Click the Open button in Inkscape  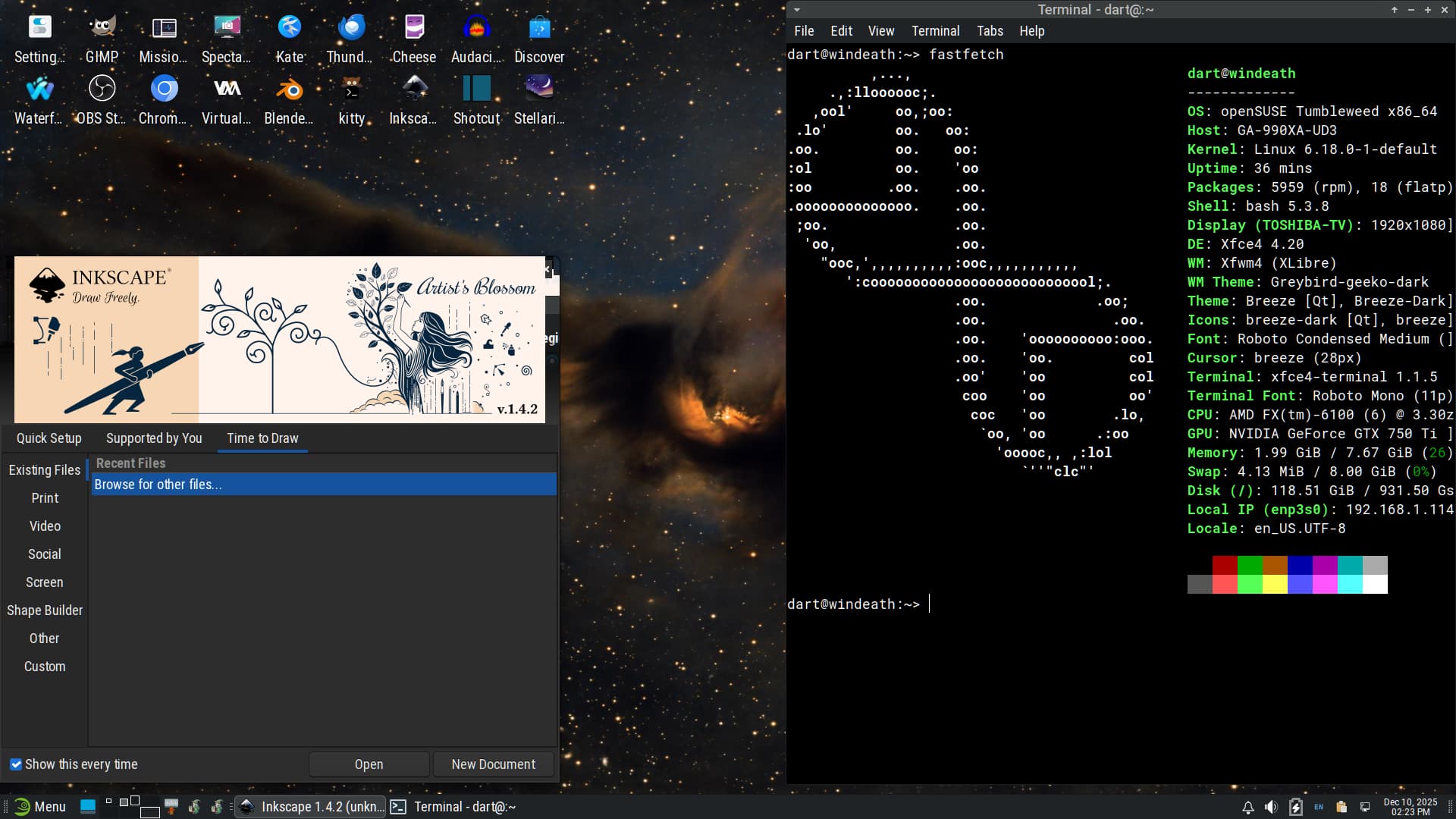point(369,764)
